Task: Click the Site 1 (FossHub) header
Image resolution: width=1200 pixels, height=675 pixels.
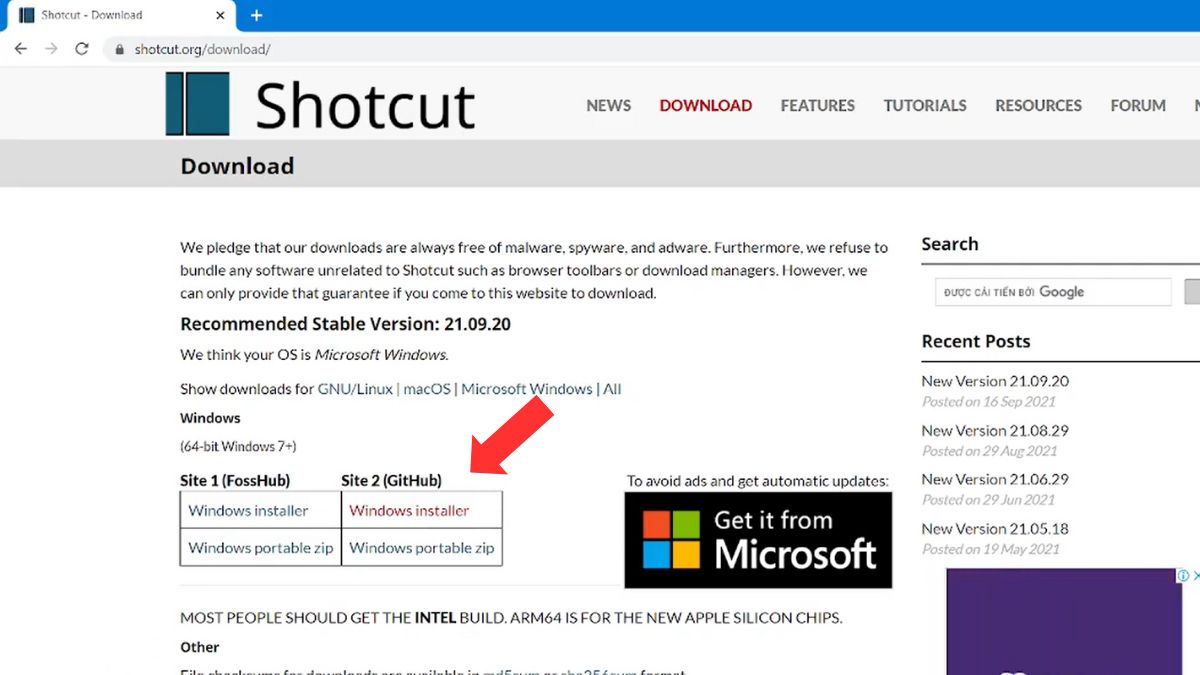Action: 235,481
